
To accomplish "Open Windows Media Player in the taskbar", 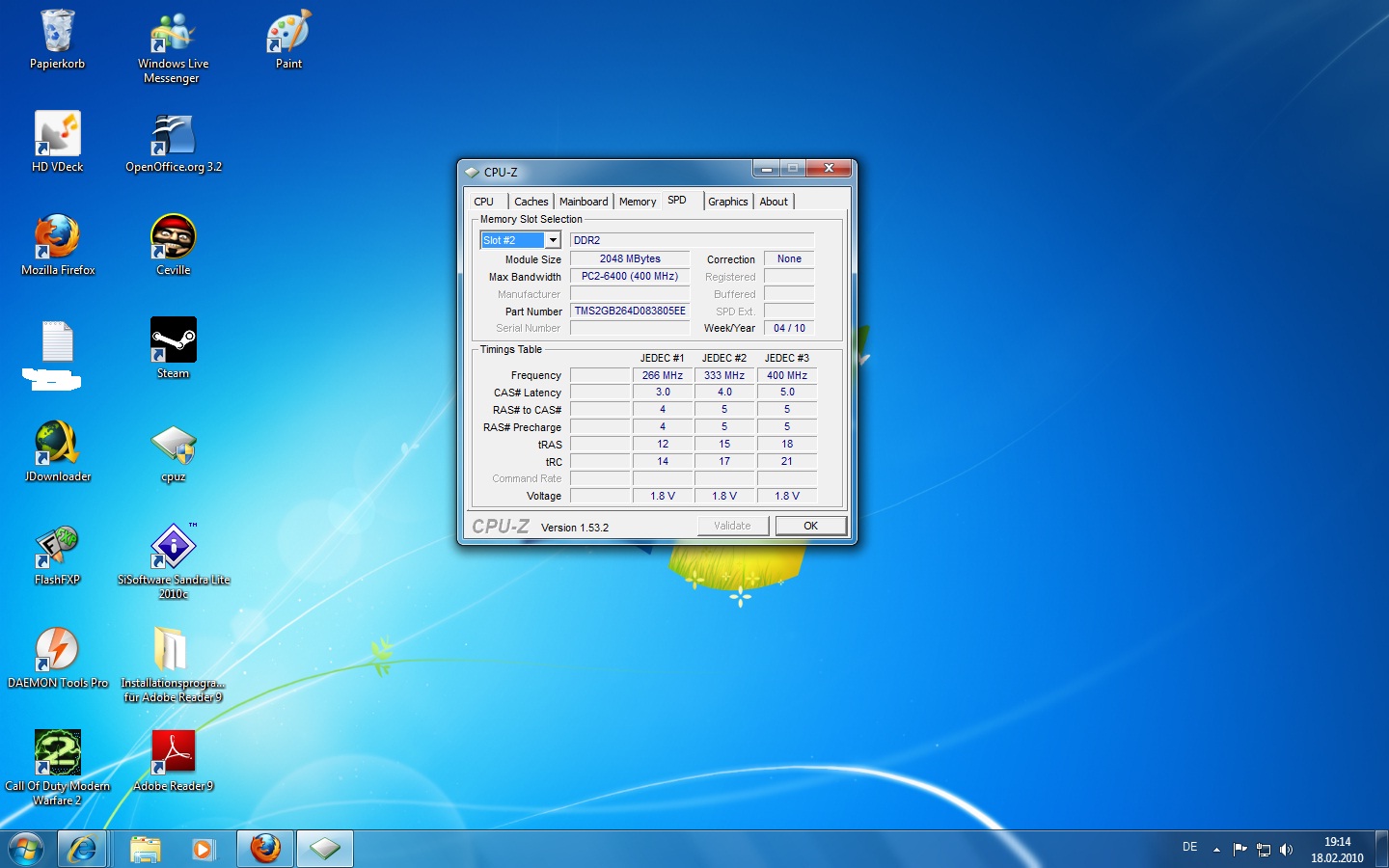I will tap(203, 849).
